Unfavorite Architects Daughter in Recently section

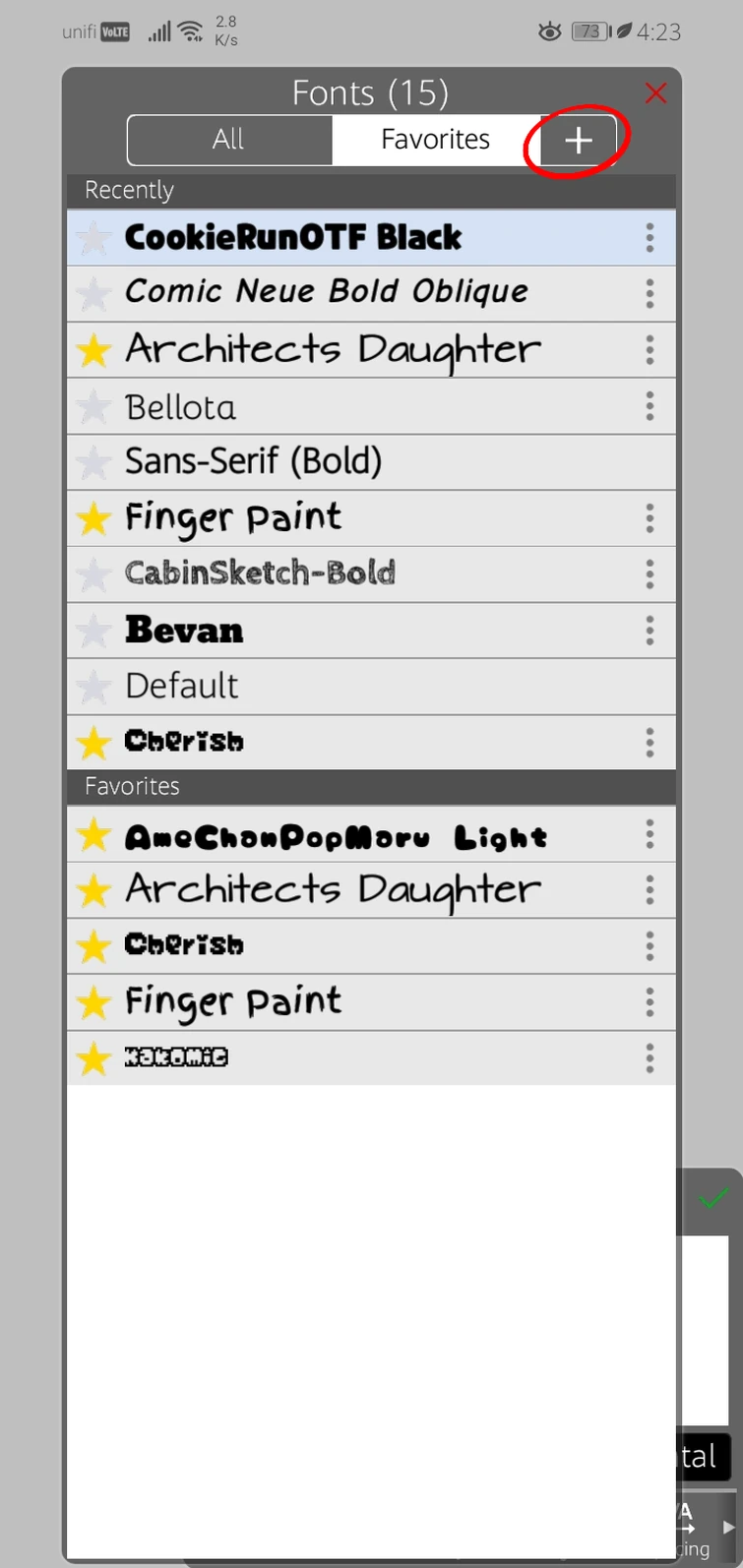pyautogui.click(x=93, y=349)
